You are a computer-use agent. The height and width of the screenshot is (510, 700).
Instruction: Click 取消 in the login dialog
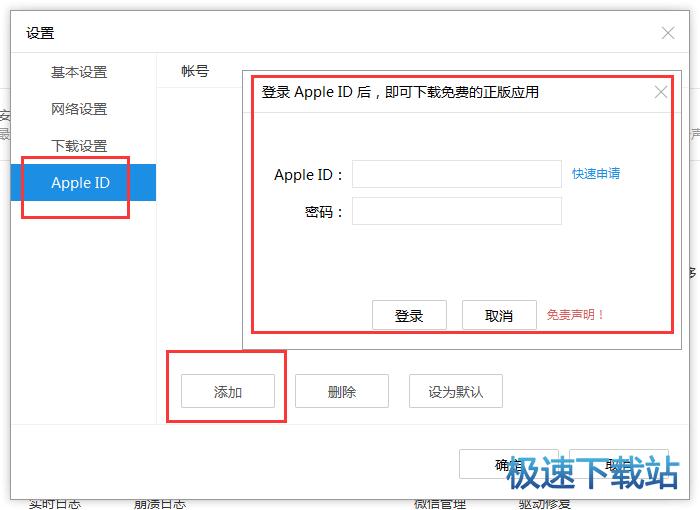pyautogui.click(x=499, y=315)
